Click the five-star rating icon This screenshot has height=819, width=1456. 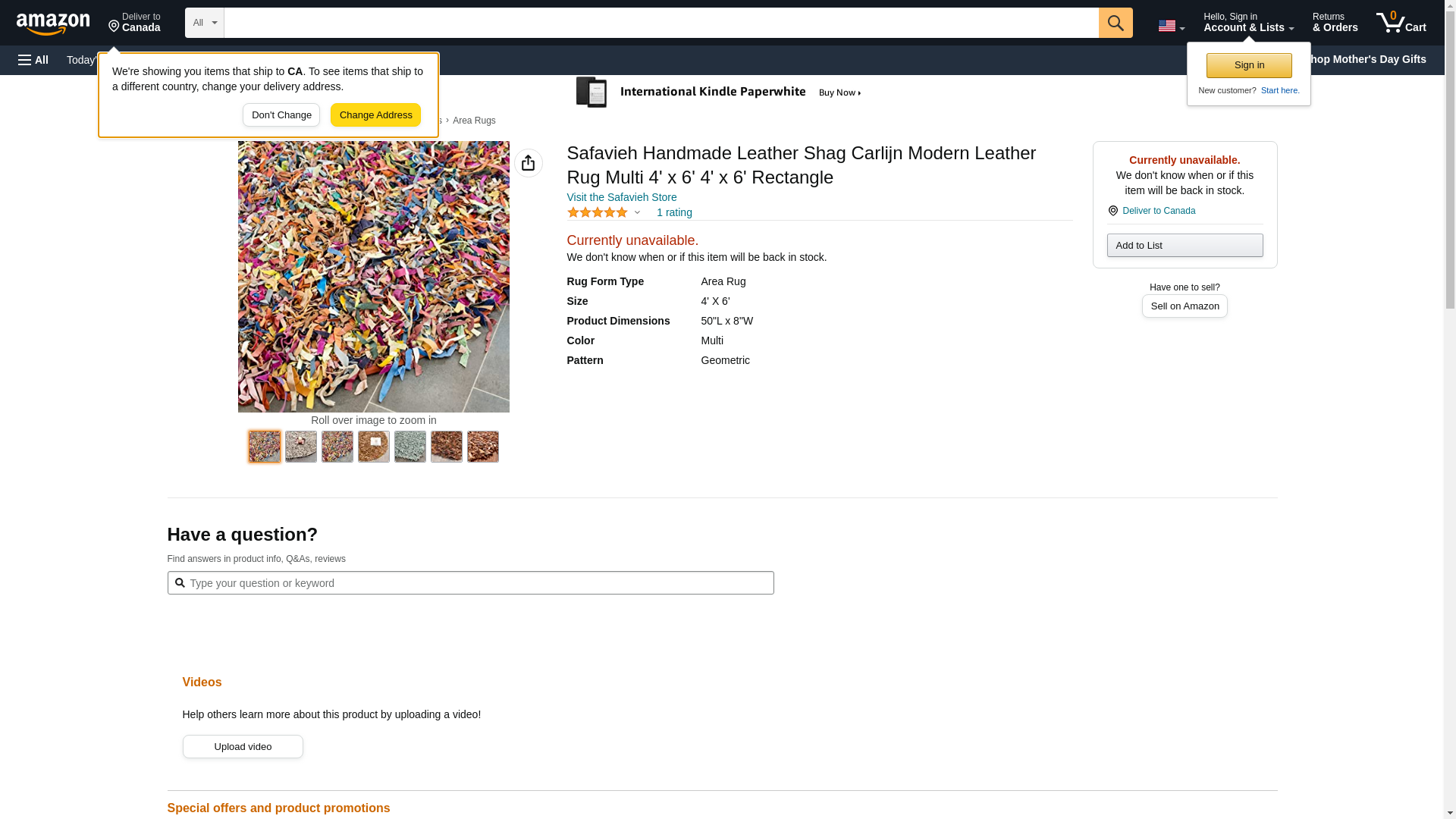pos(598,213)
